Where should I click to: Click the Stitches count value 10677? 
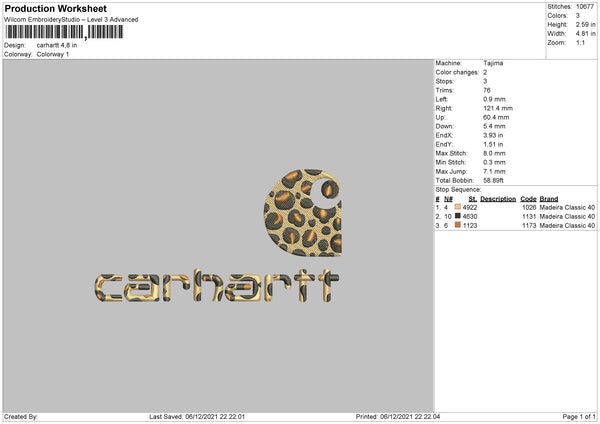point(587,7)
